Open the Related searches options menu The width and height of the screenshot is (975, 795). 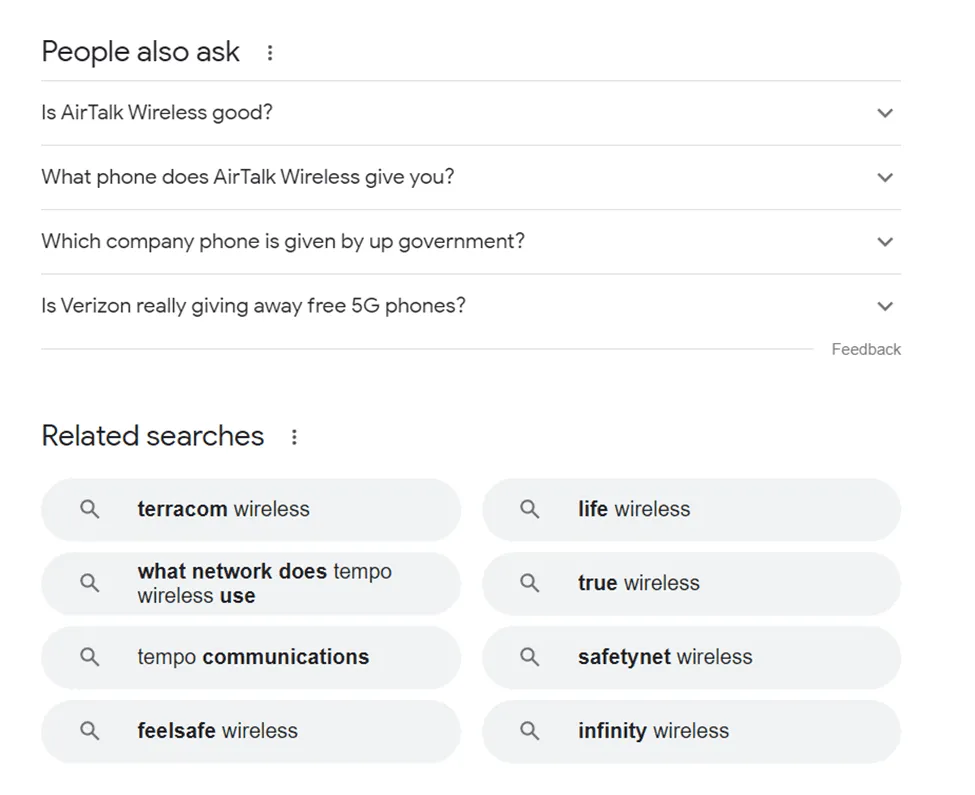point(294,437)
